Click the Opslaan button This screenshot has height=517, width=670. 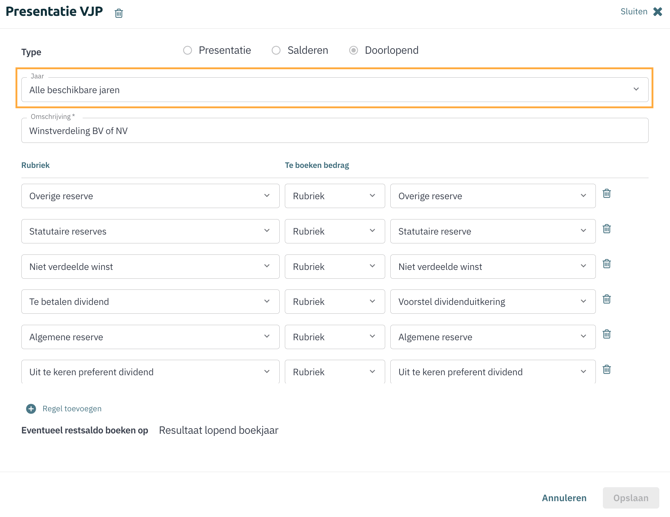tap(630, 498)
